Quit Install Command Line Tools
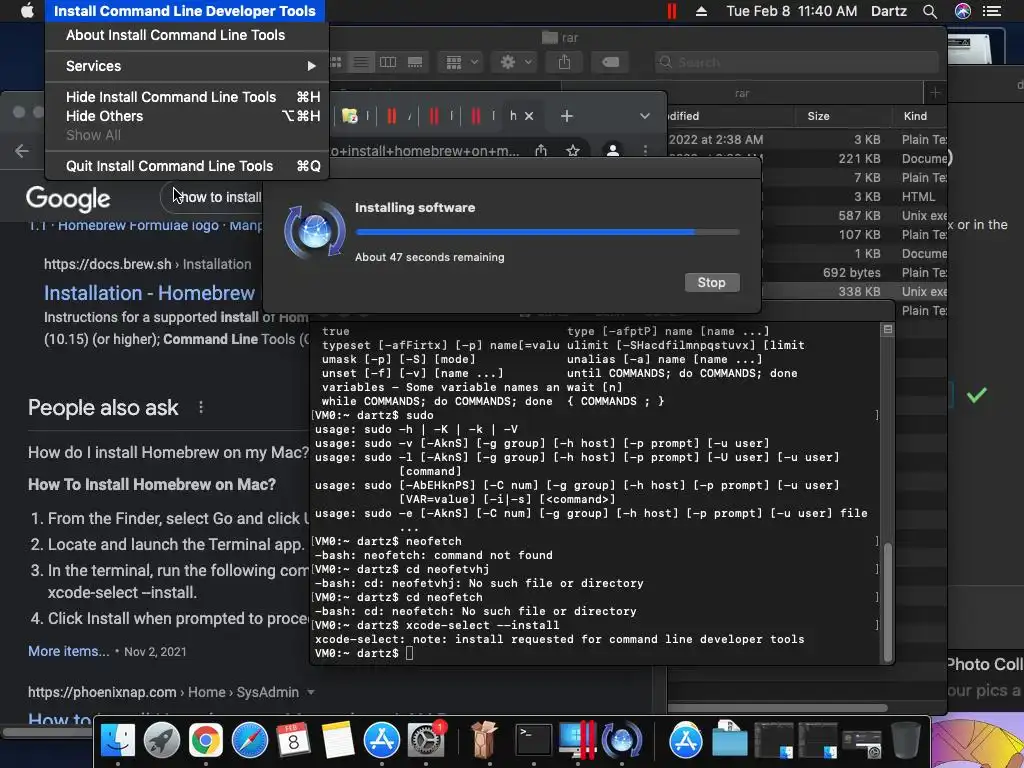 pos(187,166)
